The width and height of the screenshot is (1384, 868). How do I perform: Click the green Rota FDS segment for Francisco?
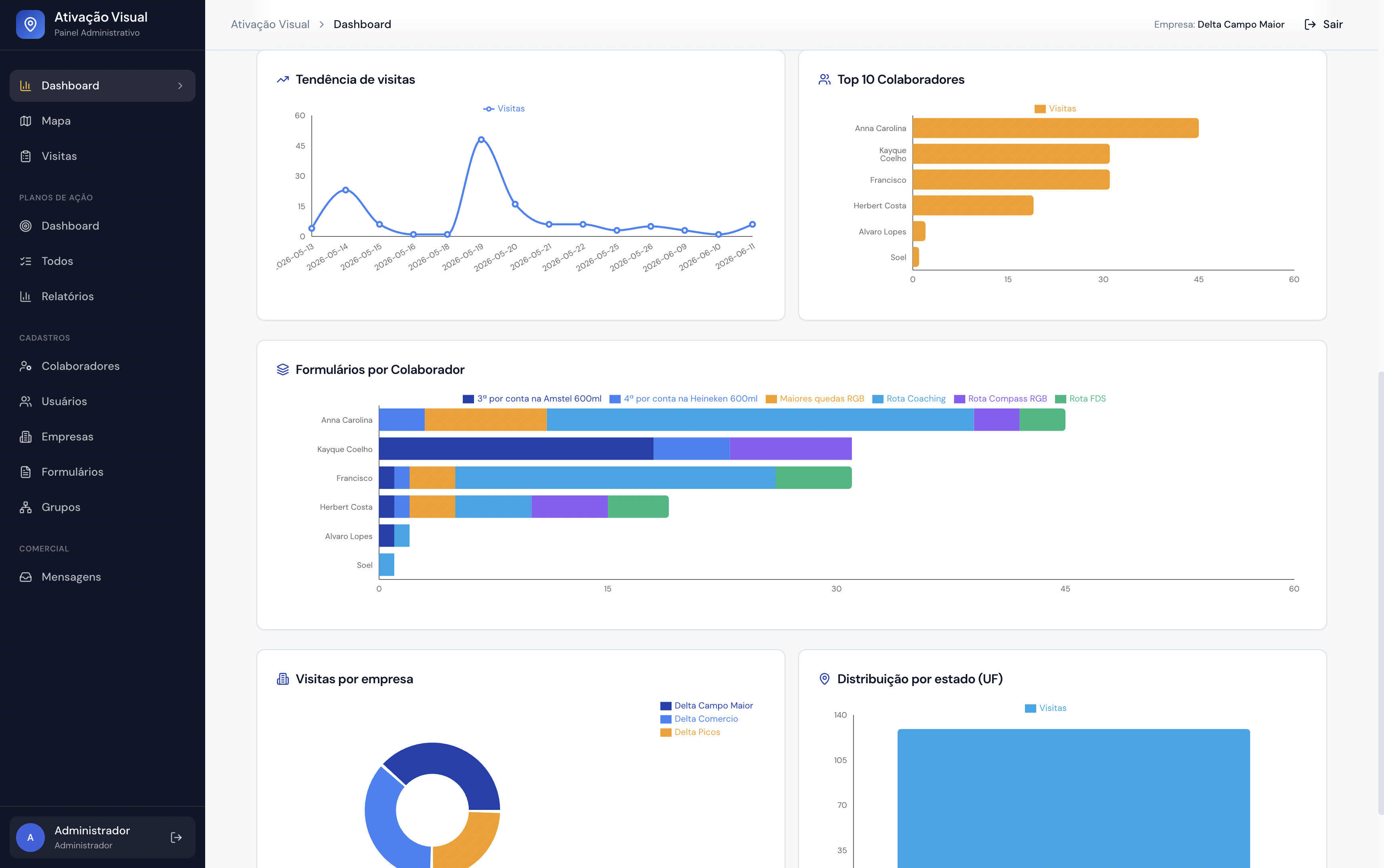pyautogui.click(x=813, y=478)
